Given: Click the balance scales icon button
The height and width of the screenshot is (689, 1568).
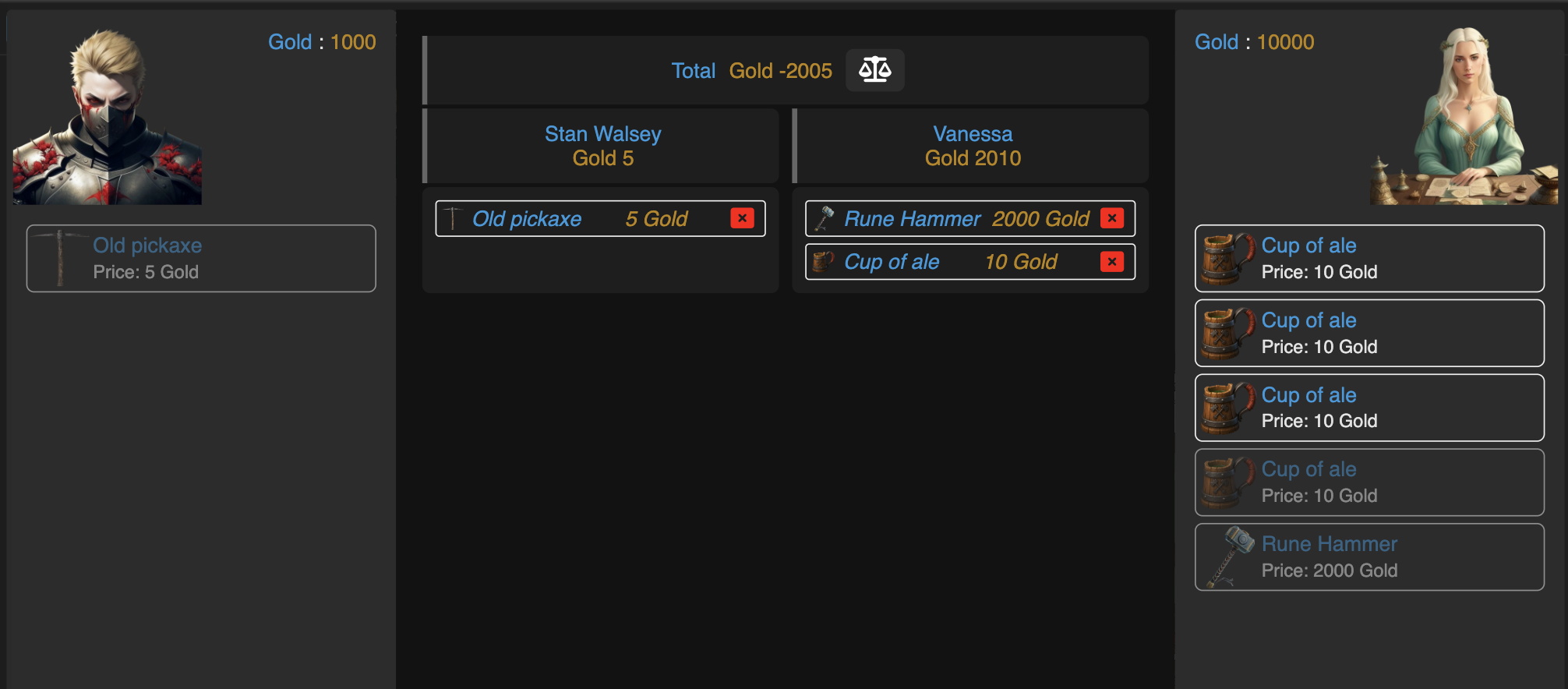Looking at the screenshot, I should (x=874, y=70).
